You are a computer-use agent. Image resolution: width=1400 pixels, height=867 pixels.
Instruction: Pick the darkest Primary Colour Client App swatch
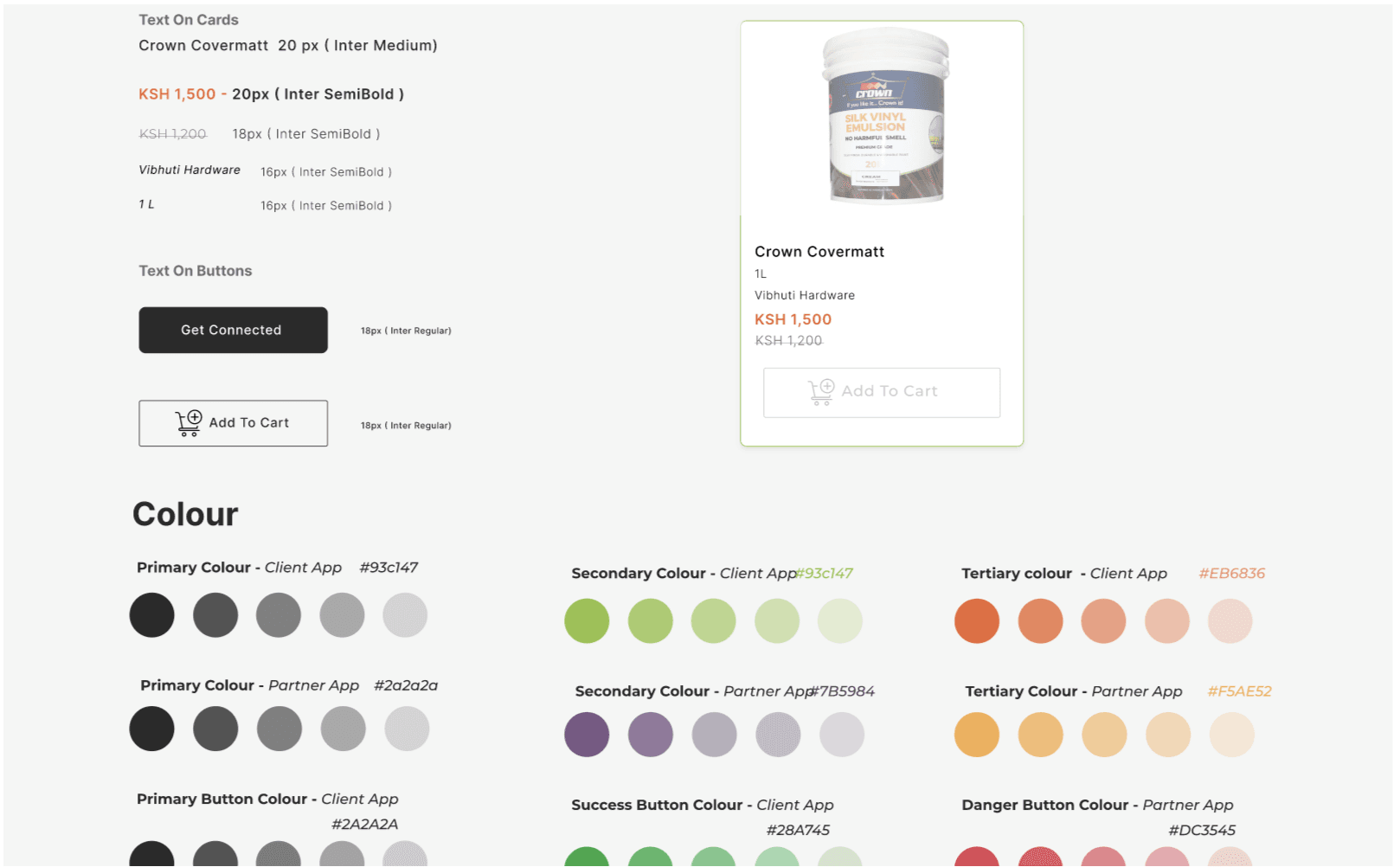[x=152, y=615]
